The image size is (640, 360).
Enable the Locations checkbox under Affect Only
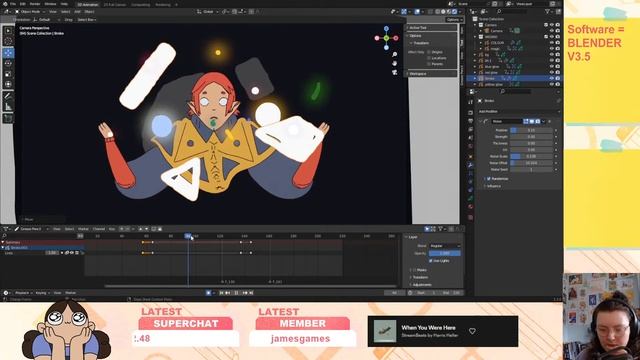tap(429, 58)
